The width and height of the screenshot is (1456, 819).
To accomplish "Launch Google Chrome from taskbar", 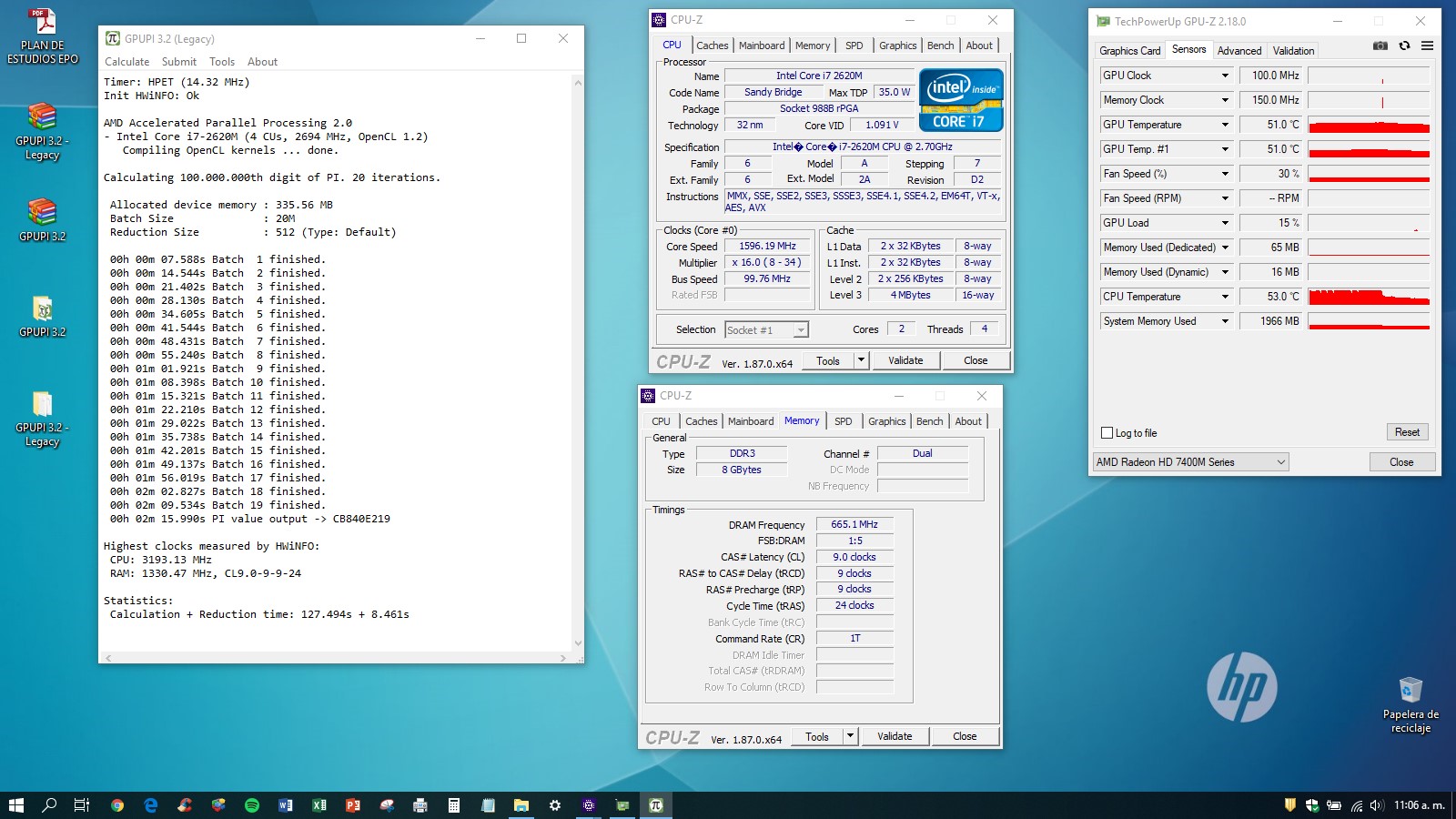I will point(117,805).
